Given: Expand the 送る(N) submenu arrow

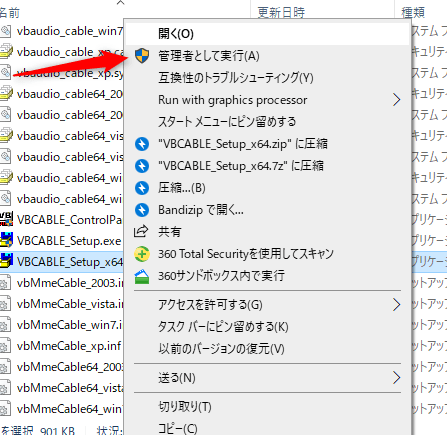Looking at the screenshot, I should tap(396, 378).
